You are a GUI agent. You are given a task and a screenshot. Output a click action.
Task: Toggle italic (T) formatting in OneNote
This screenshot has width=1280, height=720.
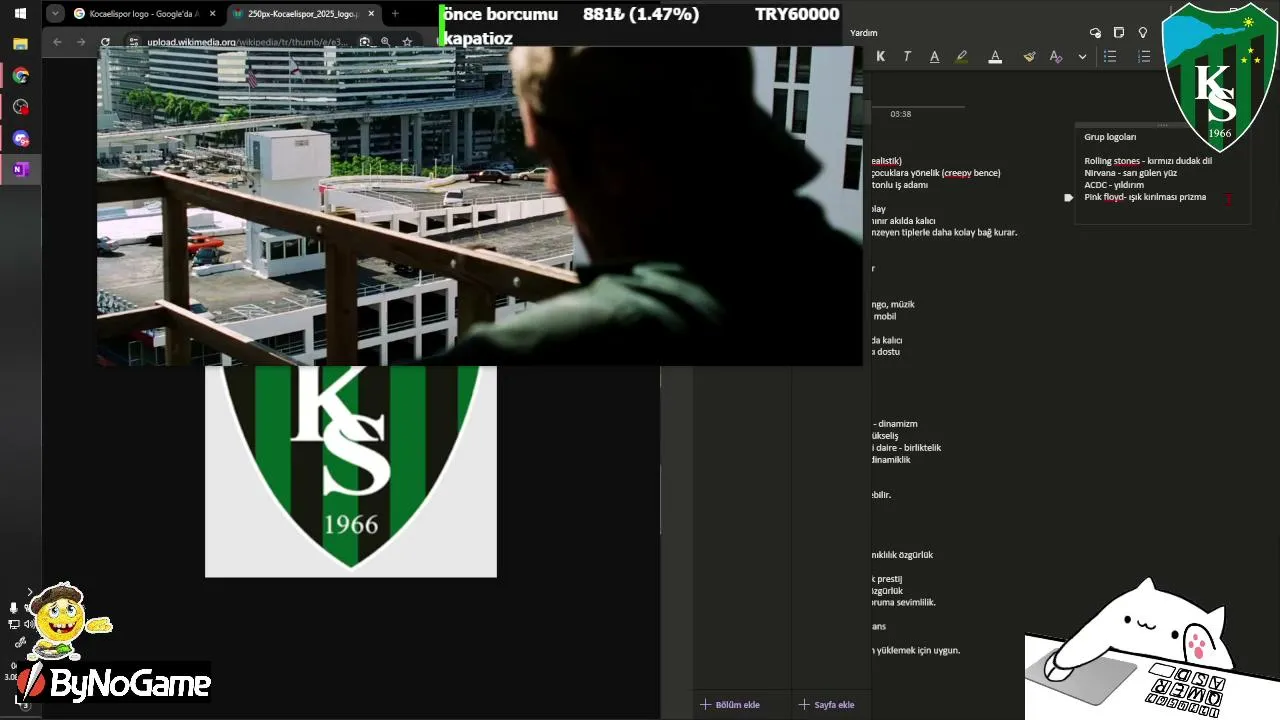907,57
